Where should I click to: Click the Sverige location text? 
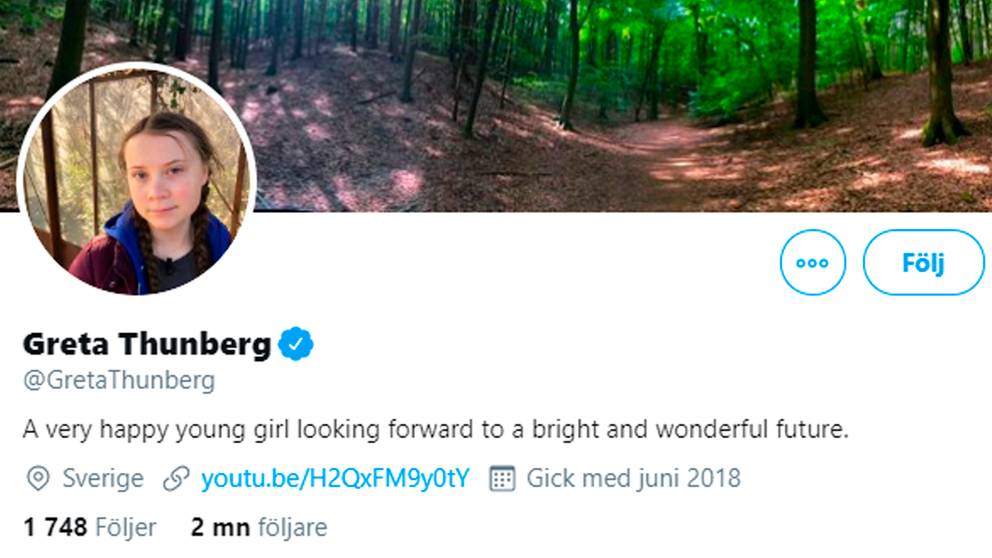(x=102, y=478)
